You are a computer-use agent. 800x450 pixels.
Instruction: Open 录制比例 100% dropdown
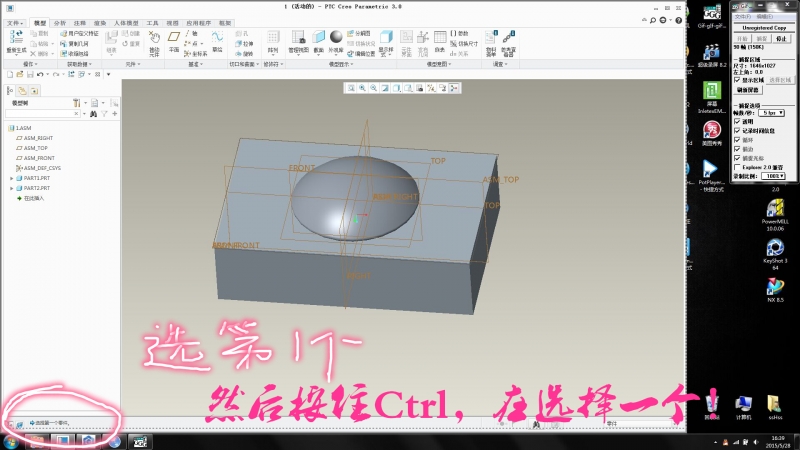point(773,176)
